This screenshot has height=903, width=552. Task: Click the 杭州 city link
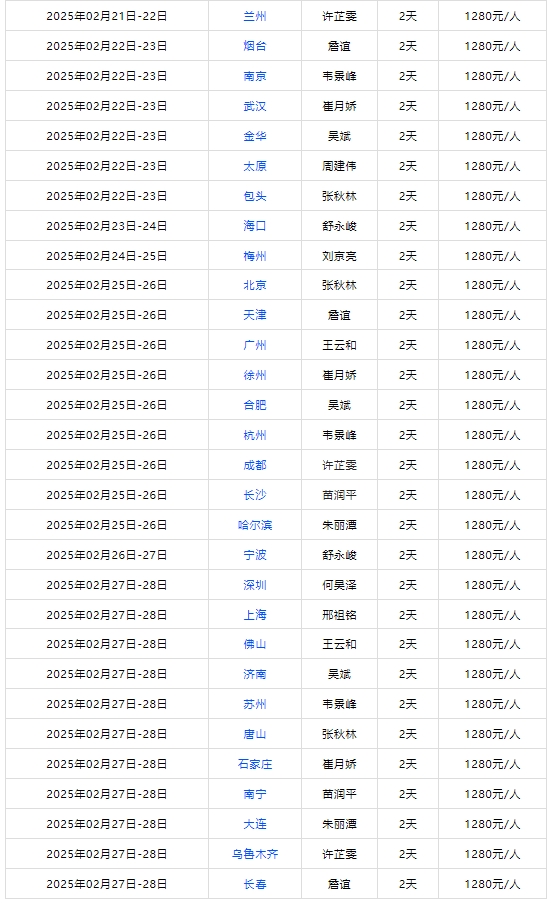254,435
